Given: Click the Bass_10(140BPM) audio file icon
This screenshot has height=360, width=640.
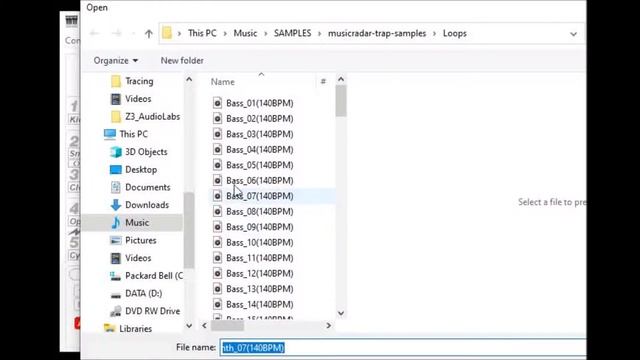Looking at the screenshot, I should [x=218, y=242].
